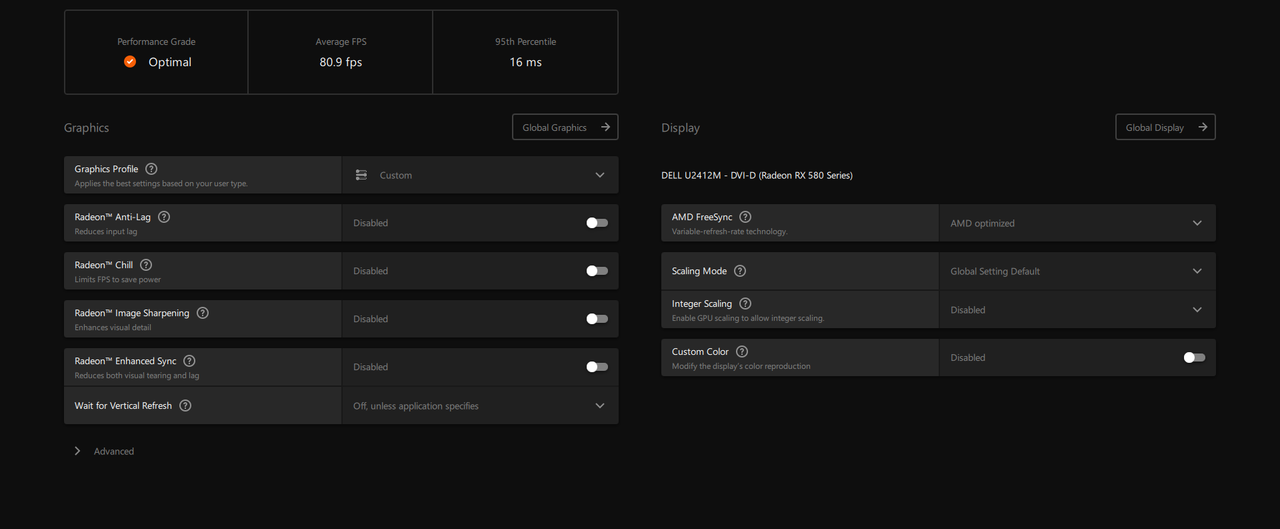
Task: Enable the Radeon Anti-Lag toggle
Action: (x=597, y=223)
